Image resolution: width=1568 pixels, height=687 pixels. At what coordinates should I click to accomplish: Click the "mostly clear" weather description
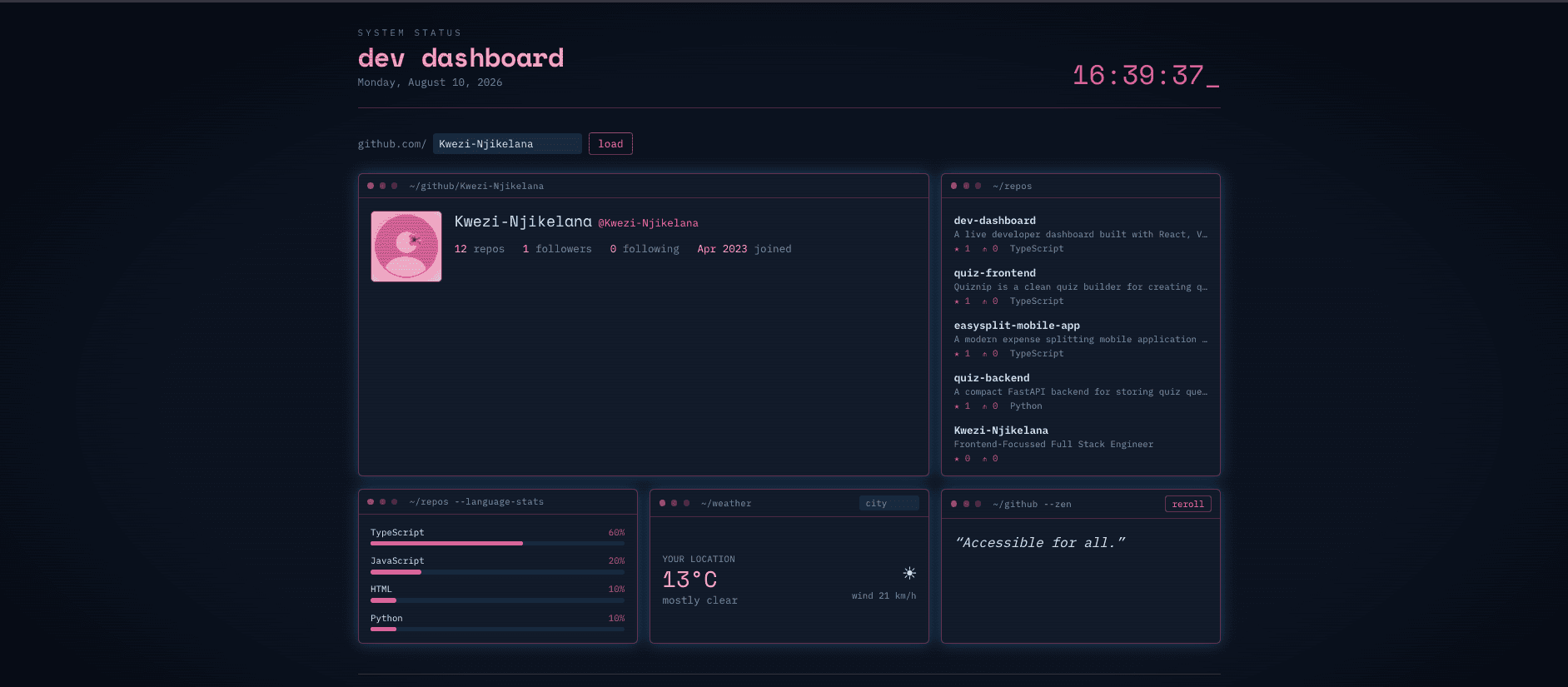pos(700,600)
